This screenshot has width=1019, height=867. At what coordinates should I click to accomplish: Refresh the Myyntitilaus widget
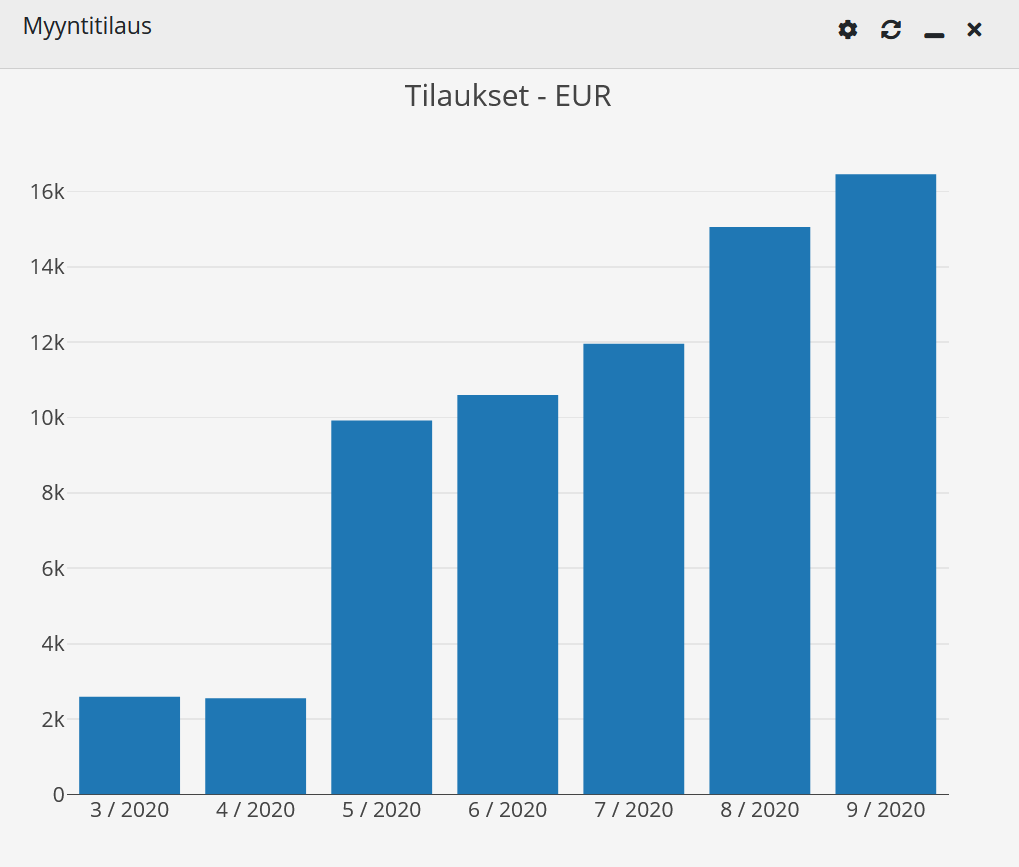point(891,30)
